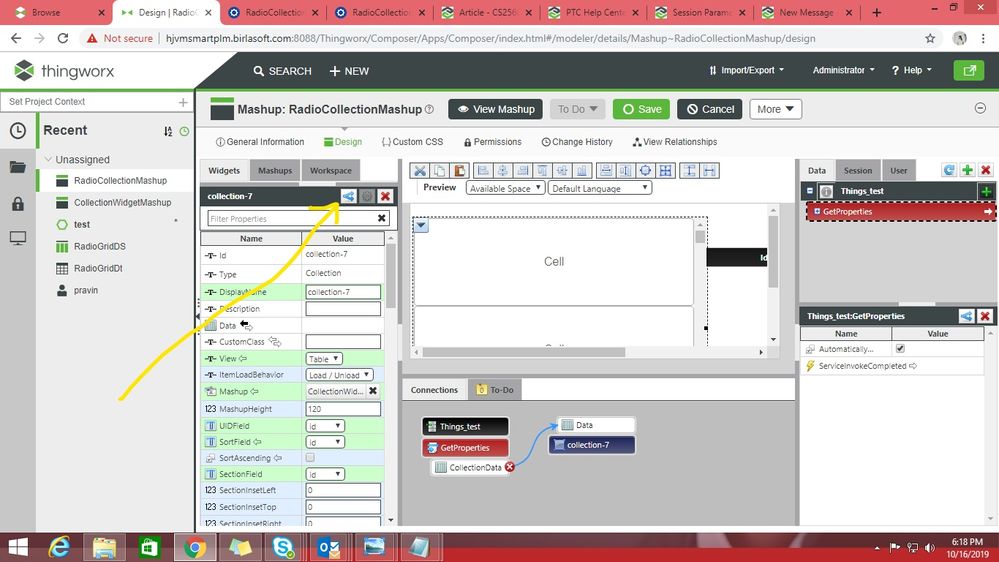Add a project context with plus icon

[183, 102]
